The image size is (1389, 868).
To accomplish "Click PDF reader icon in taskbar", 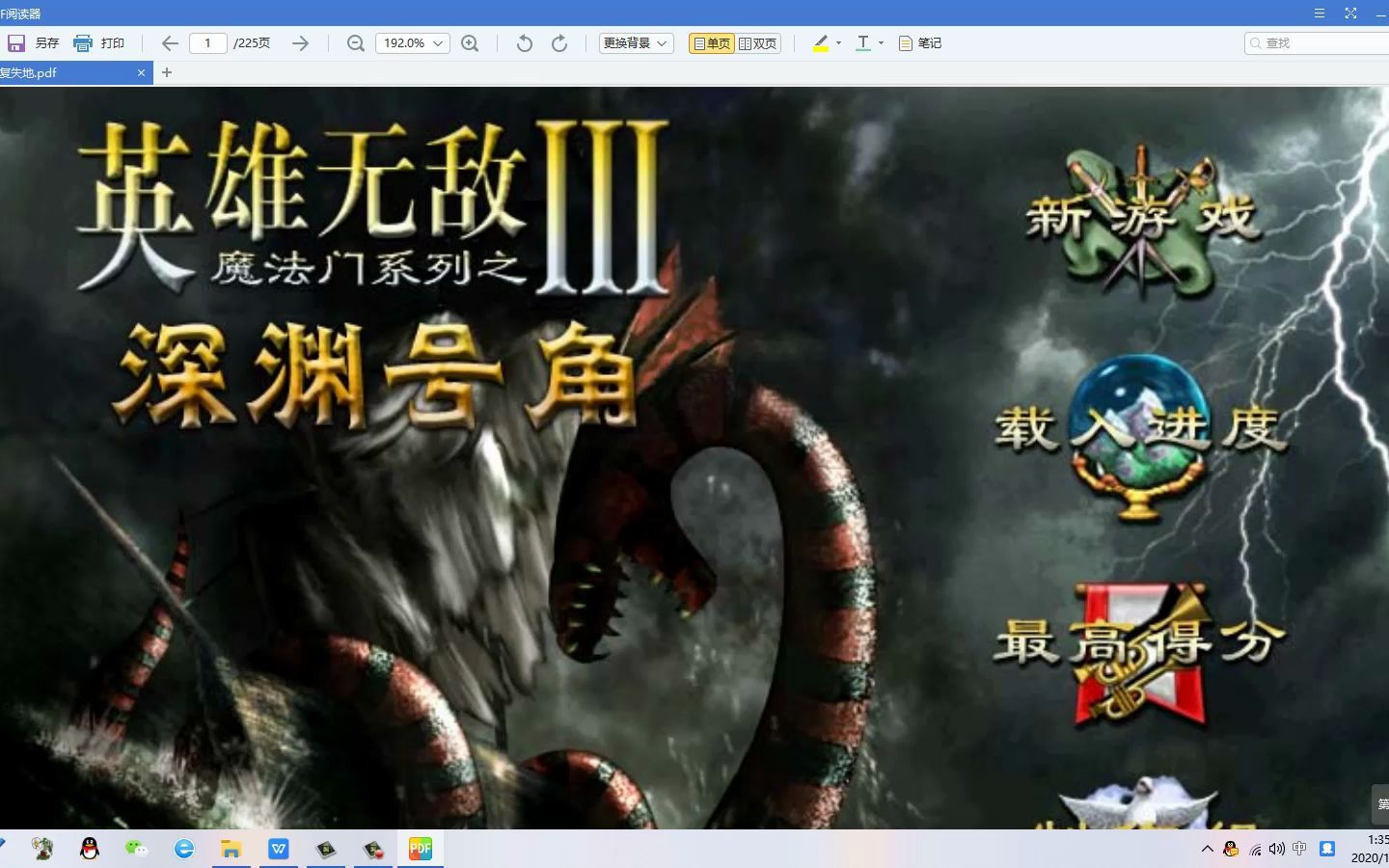I will [x=421, y=849].
